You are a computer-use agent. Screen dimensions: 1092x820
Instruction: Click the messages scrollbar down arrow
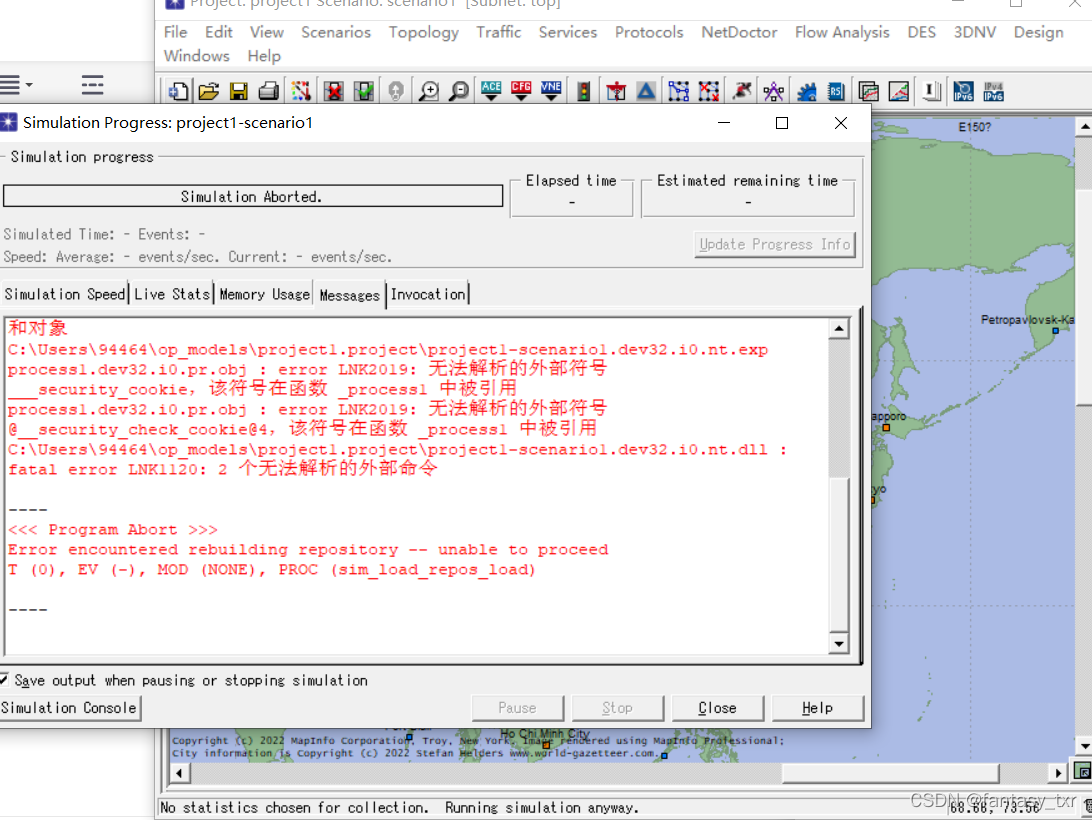coord(839,644)
